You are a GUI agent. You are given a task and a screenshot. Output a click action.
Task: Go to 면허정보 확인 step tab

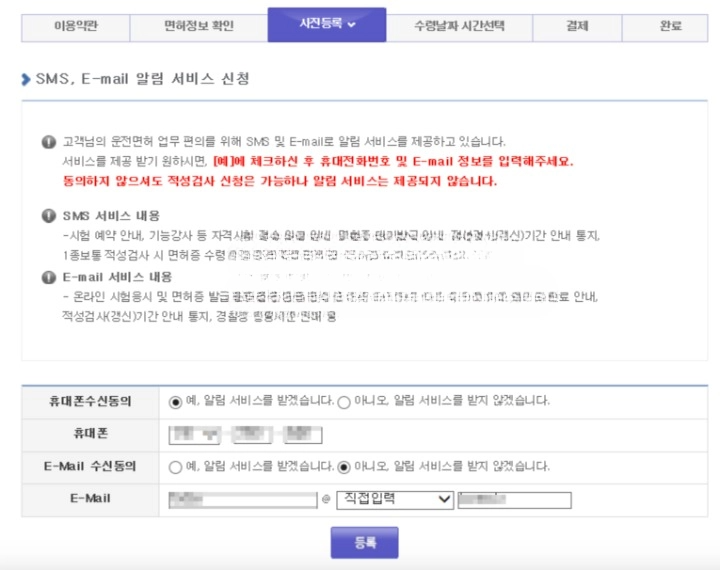199,27
